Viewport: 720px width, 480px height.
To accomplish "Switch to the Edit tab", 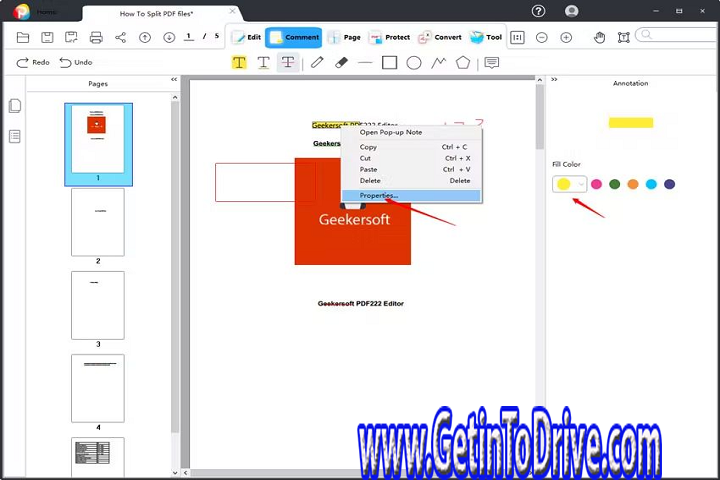I will (x=246, y=37).
